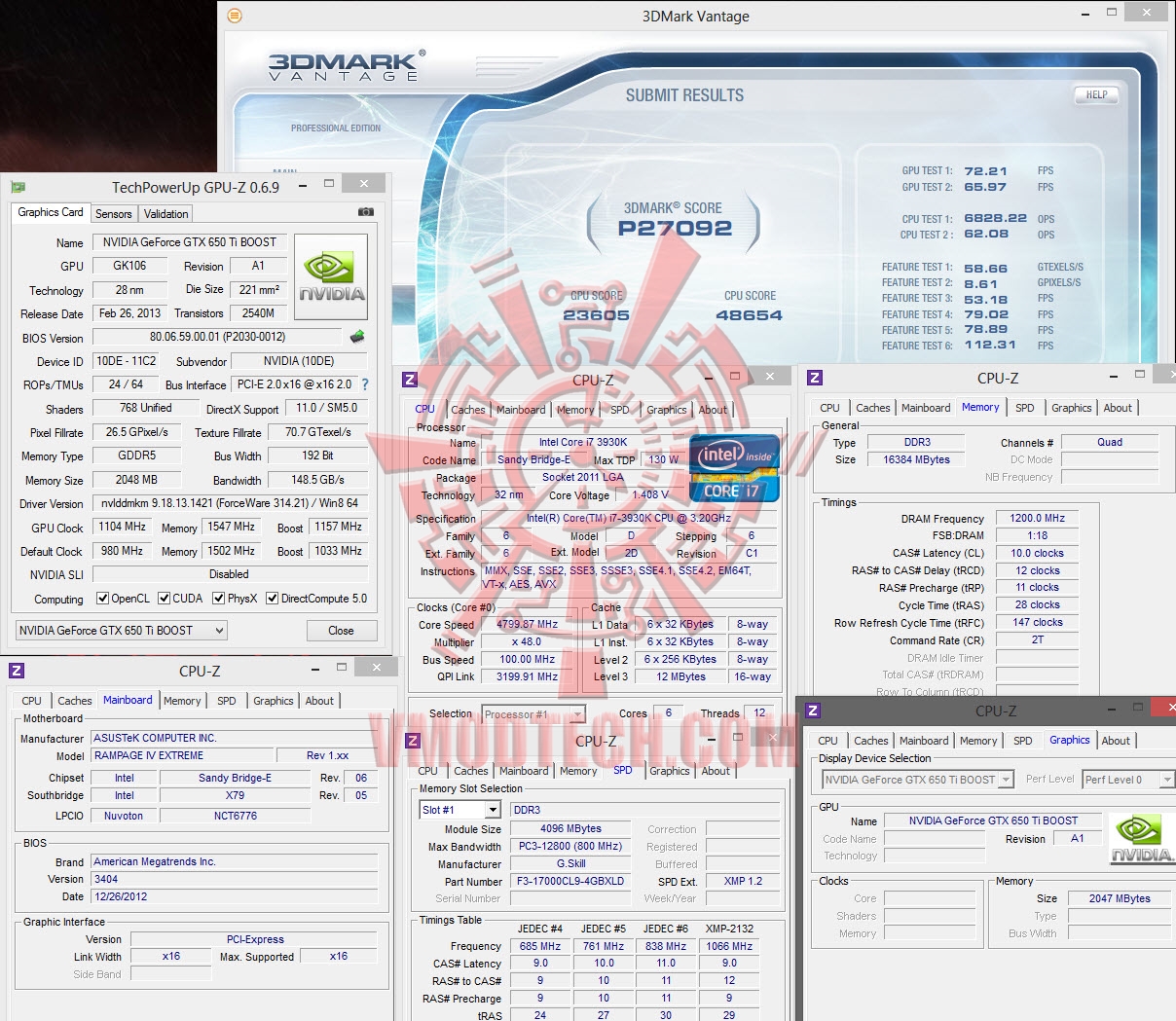Select Graphics Card tab in GPU-Z
Screen dimensions: 1176x1021
pos(51,212)
